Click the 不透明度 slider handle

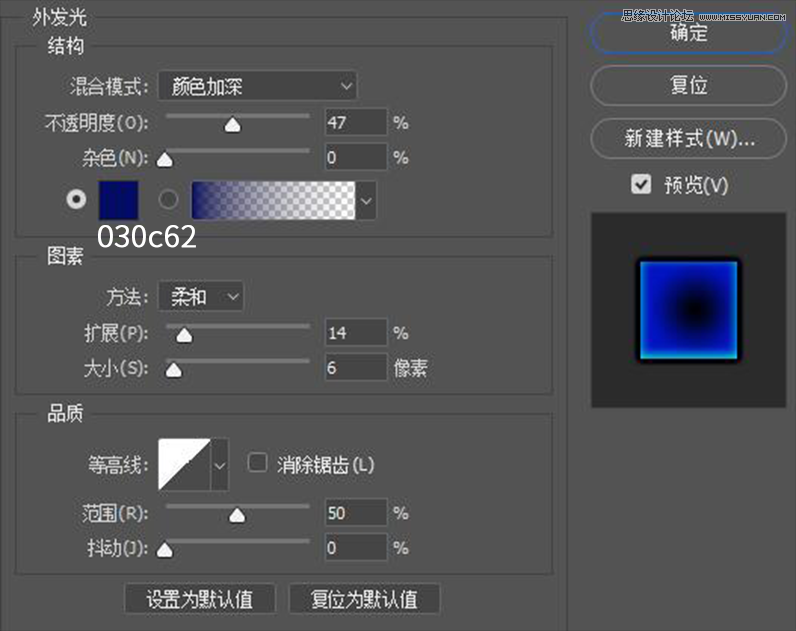click(233, 125)
